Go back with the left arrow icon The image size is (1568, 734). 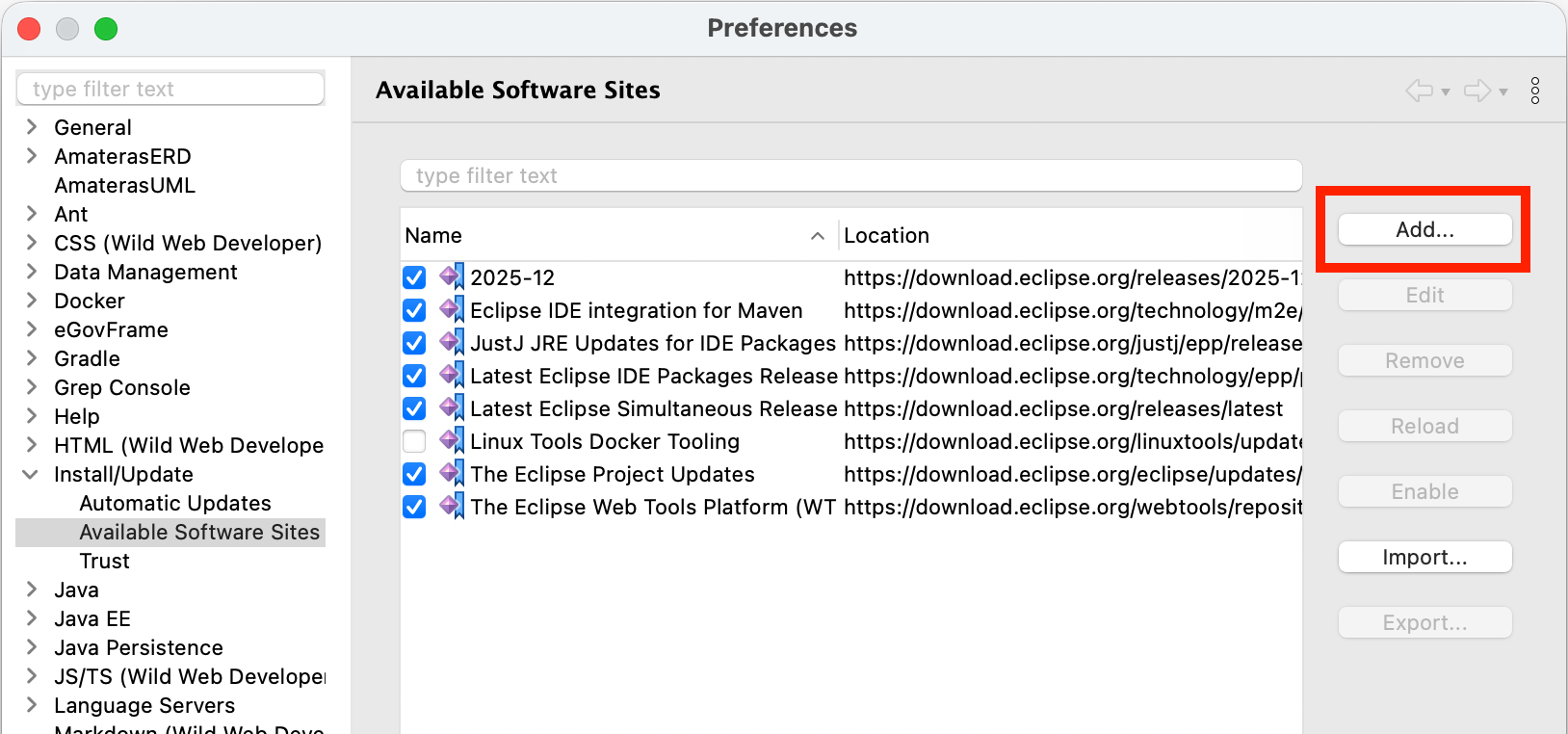point(1419,91)
